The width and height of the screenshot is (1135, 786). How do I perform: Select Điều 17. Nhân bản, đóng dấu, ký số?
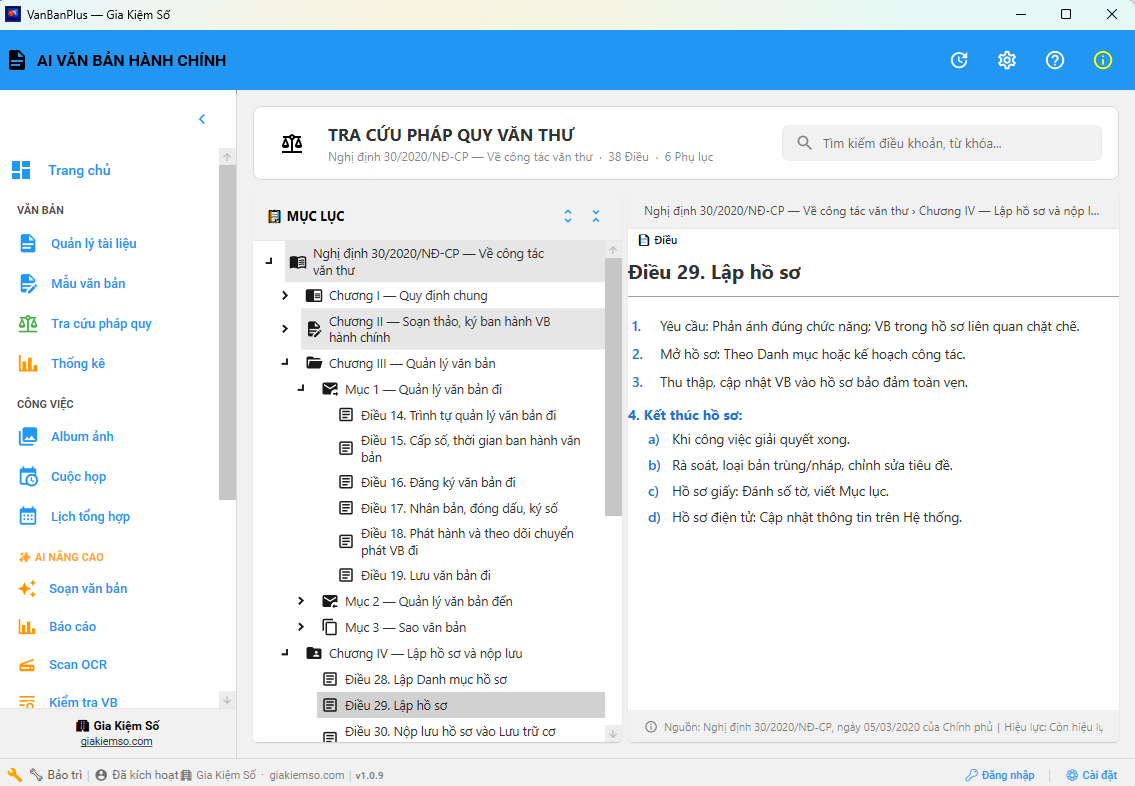click(x=459, y=509)
